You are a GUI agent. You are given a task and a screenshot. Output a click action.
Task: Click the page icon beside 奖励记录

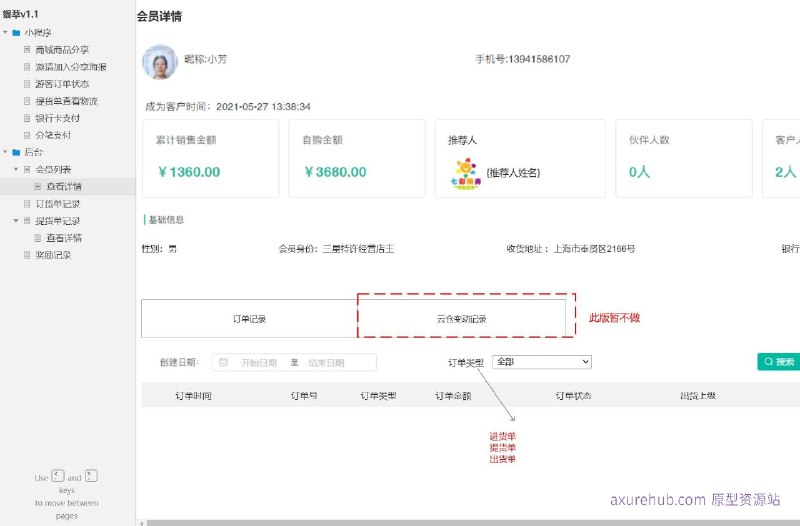[x=27, y=255]
